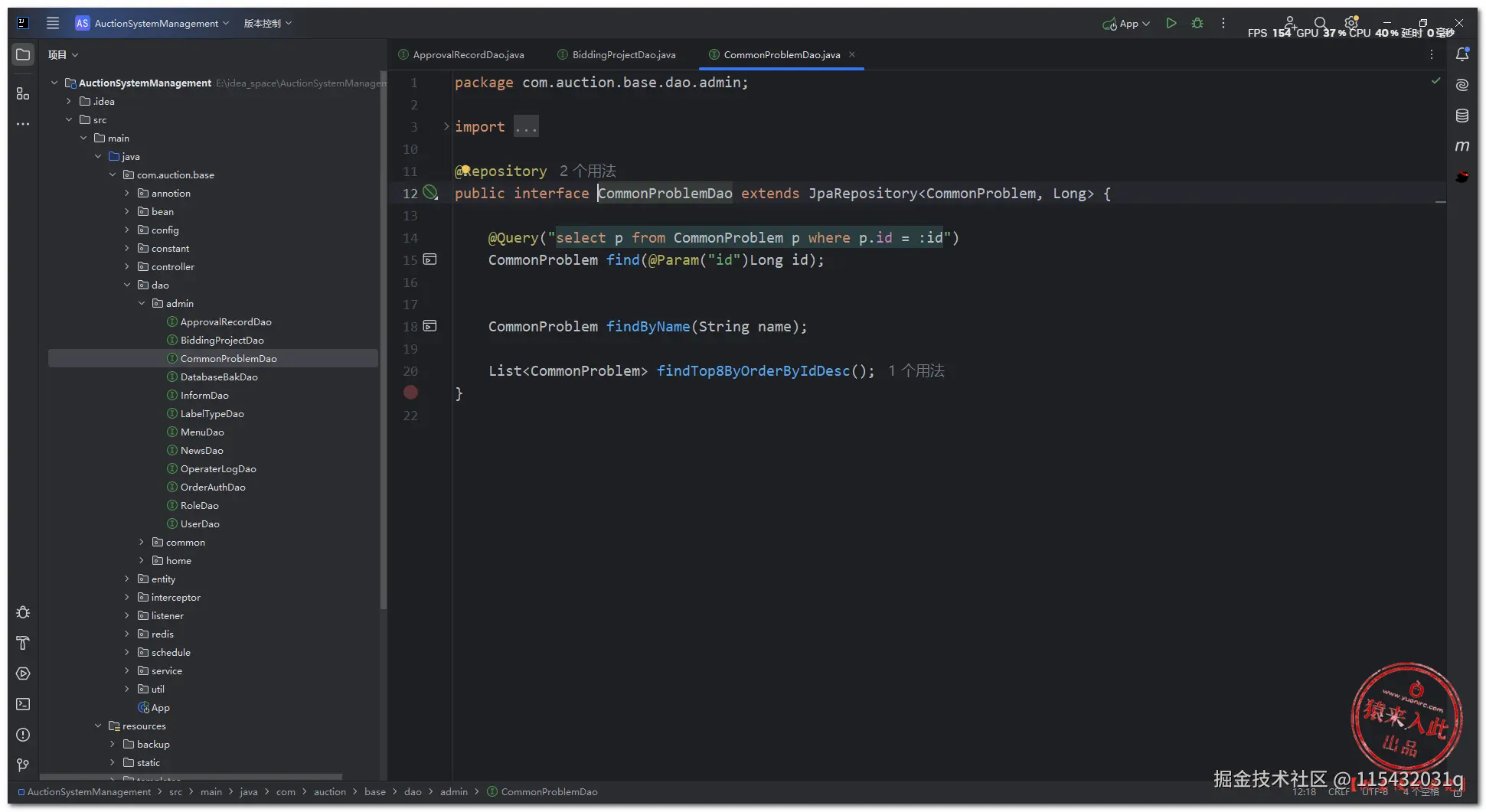Select DatabaseBakDao in the project tree
The height and width of the screenshot is (812, 1486).
219,377
